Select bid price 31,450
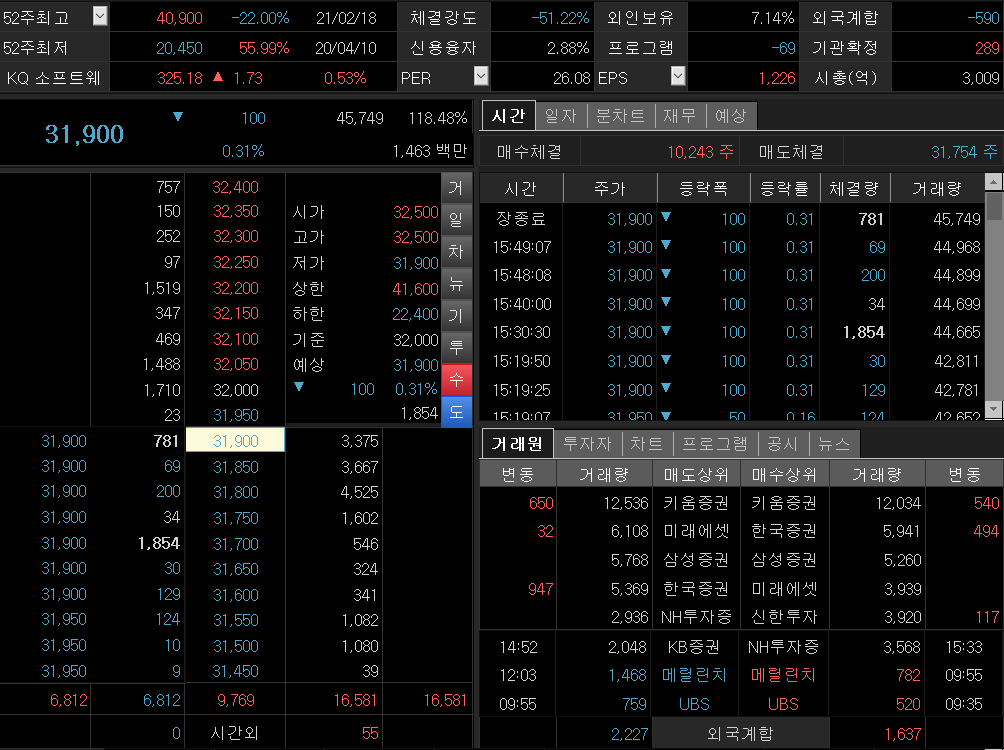The height and width of the screenshot is (750, 1004). (235, 671)
